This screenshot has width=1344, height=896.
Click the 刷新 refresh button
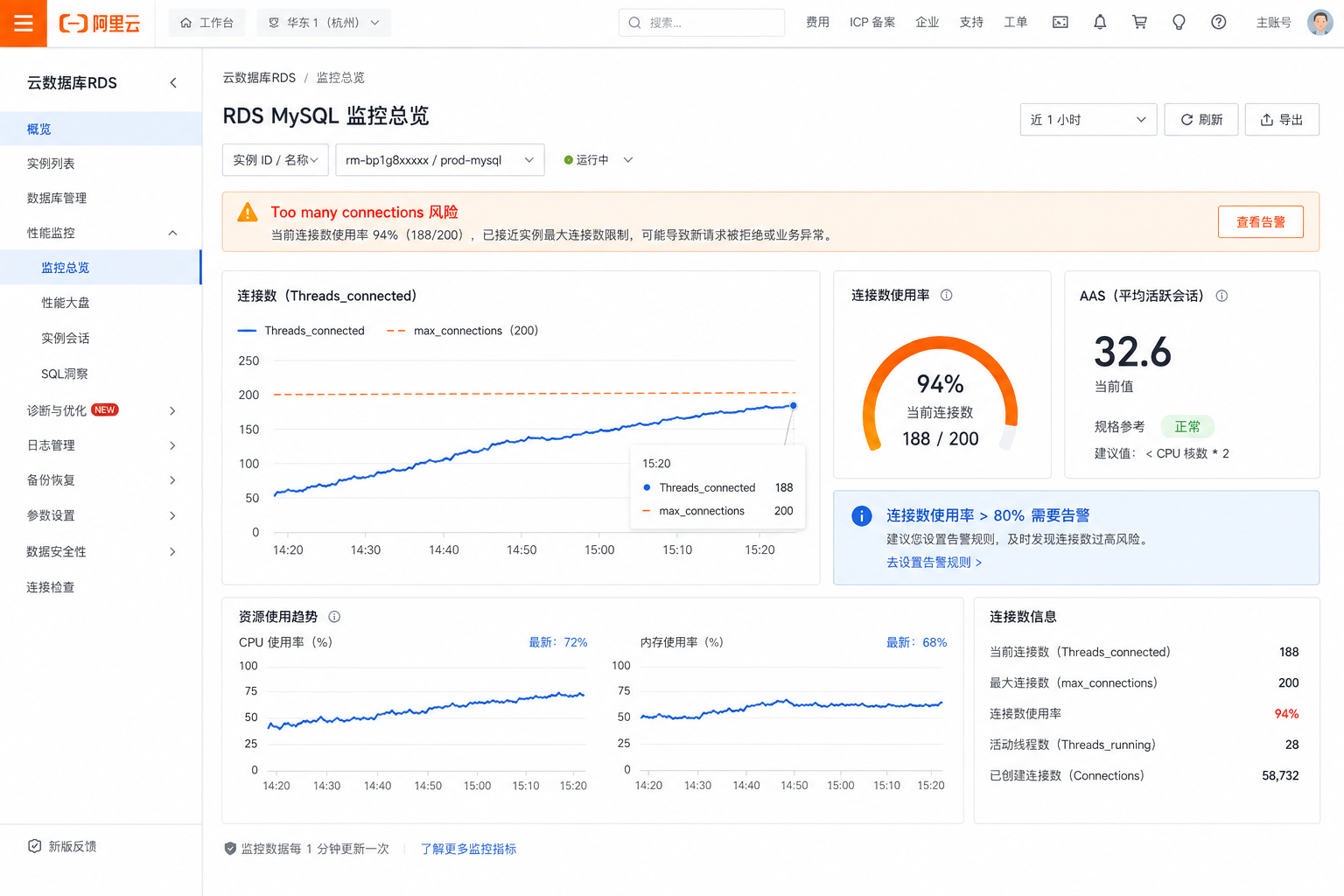[1201, 120]
